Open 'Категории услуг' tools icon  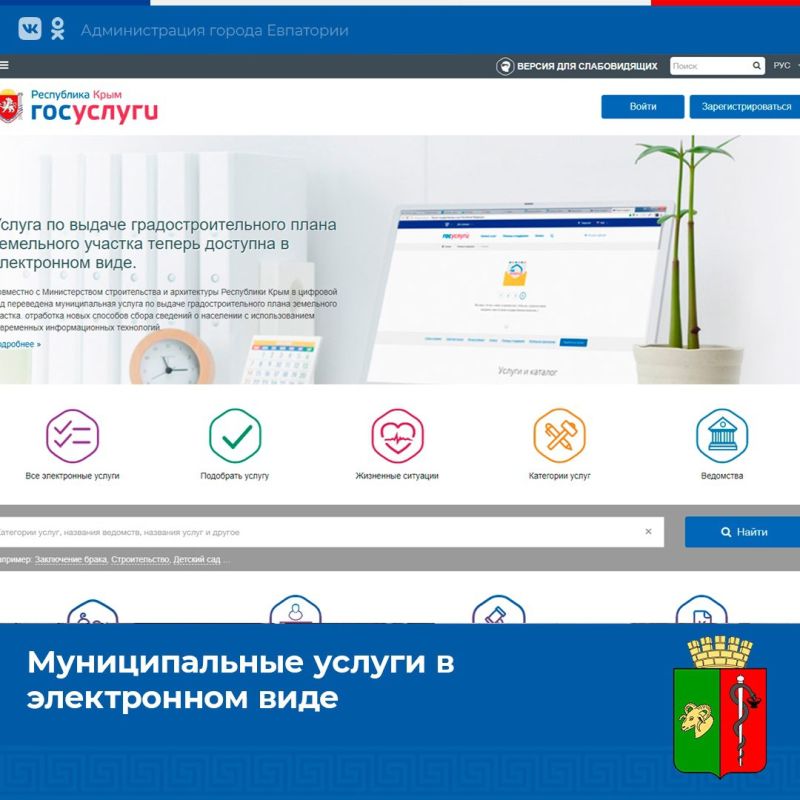pos(559,436)
